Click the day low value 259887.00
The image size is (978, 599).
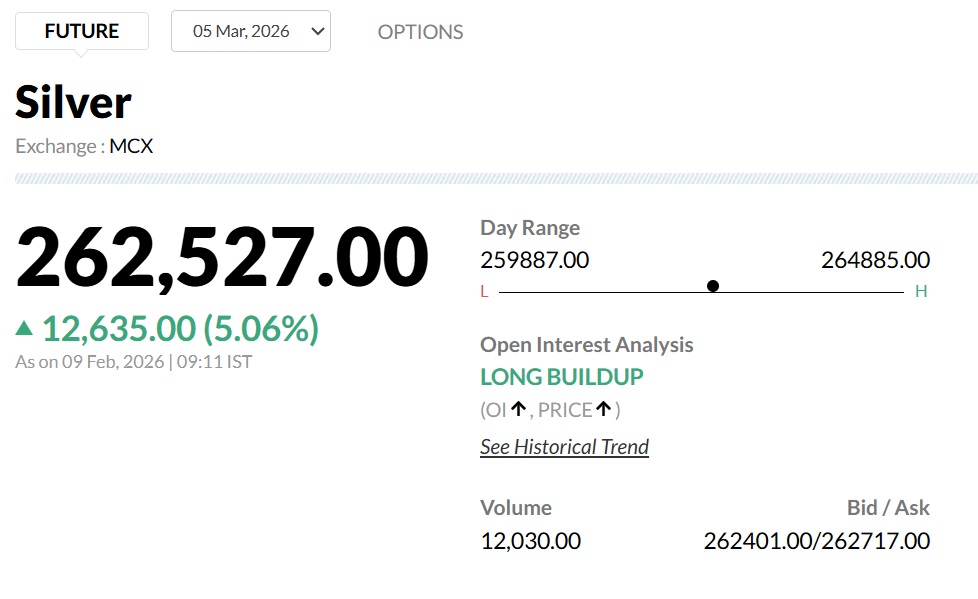pyautogui.click(x=534, y=260)
